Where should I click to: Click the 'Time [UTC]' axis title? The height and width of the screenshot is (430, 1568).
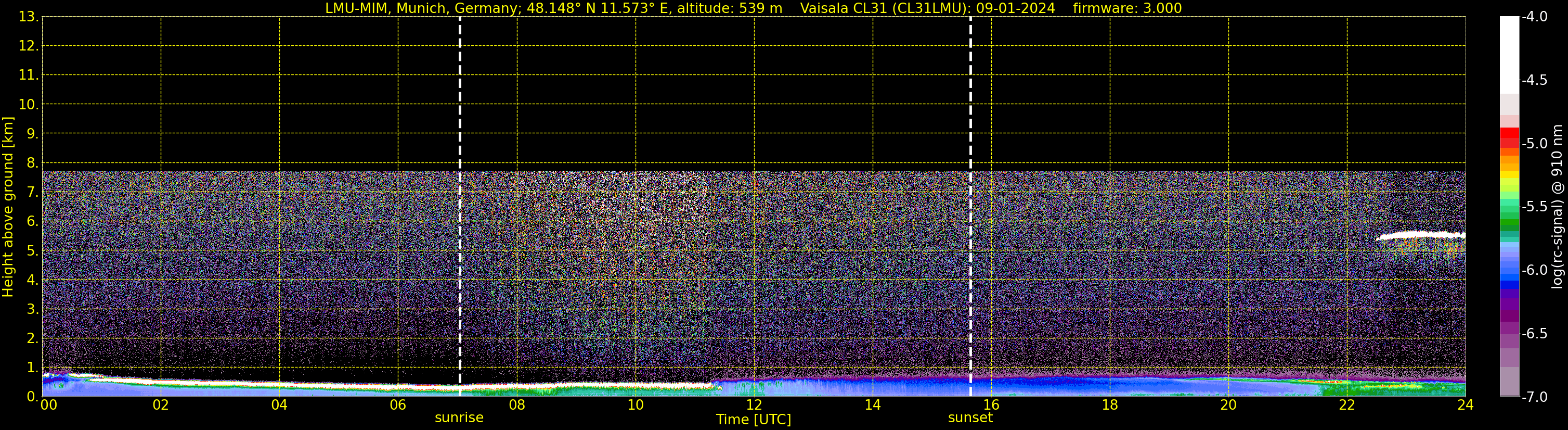point(754,420)
